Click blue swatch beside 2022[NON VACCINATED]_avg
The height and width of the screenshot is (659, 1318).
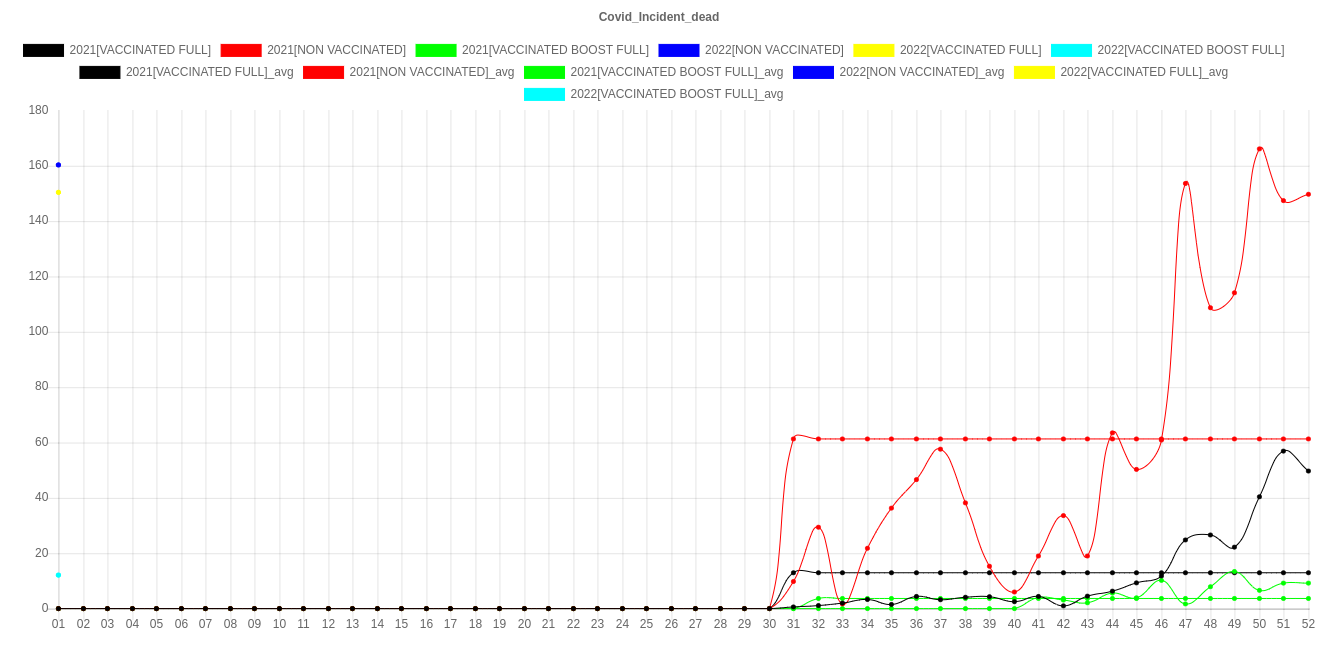point(812,72)
